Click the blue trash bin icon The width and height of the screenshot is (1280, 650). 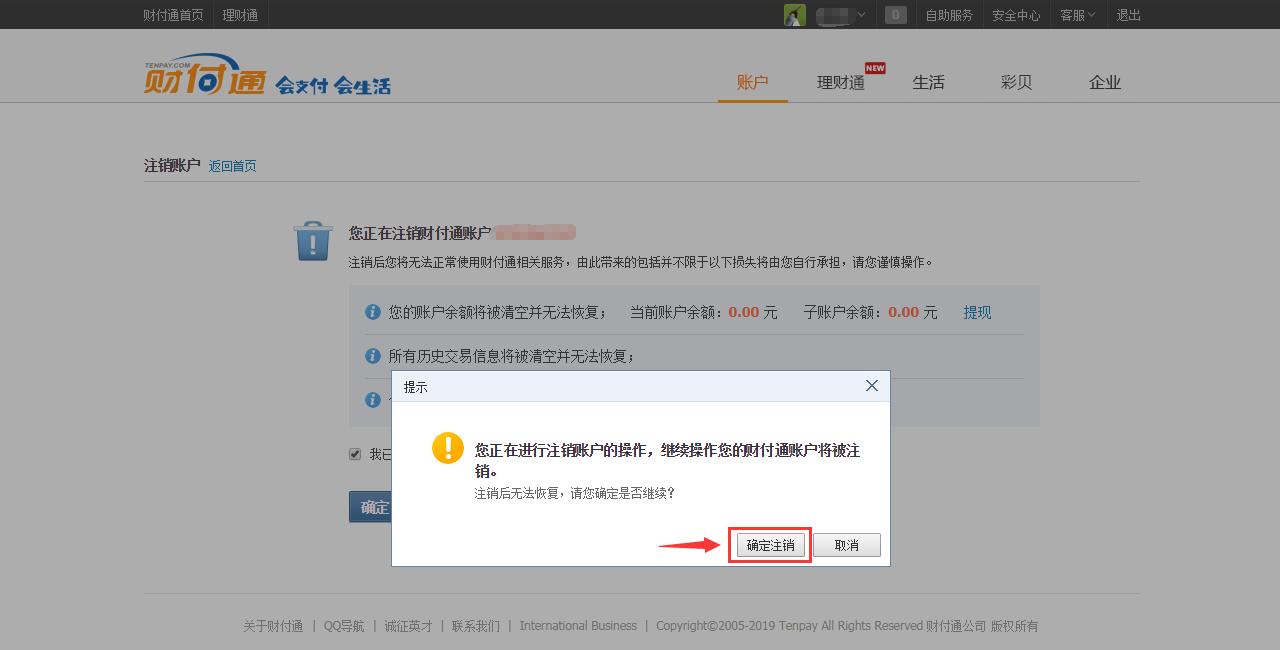click(x=313, y=241)
